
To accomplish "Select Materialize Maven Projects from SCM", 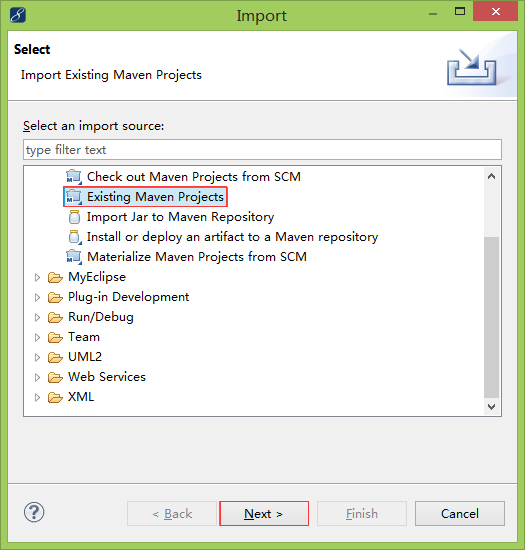I will point(197,257).
